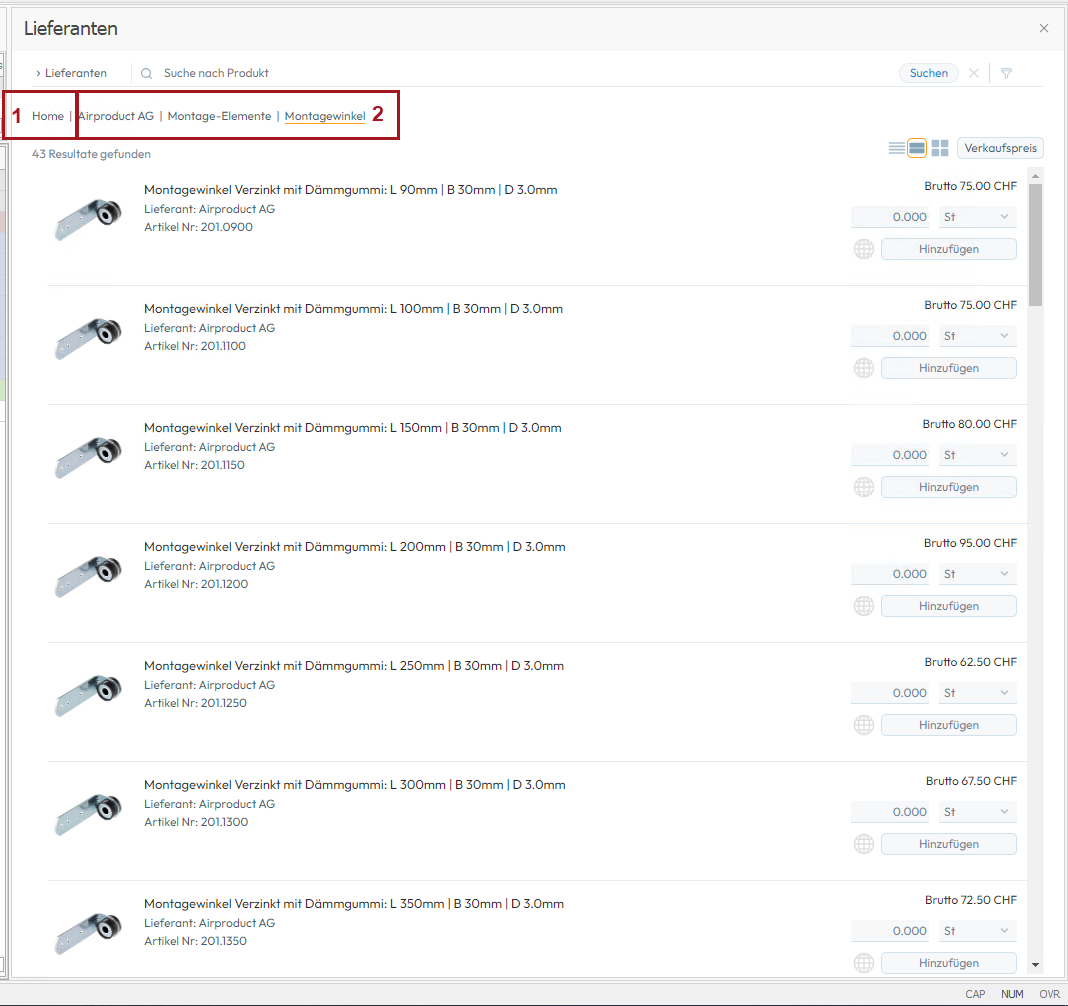
Task: Select Montagewinkel breadcrumb
Action: [x=325, y=116]
